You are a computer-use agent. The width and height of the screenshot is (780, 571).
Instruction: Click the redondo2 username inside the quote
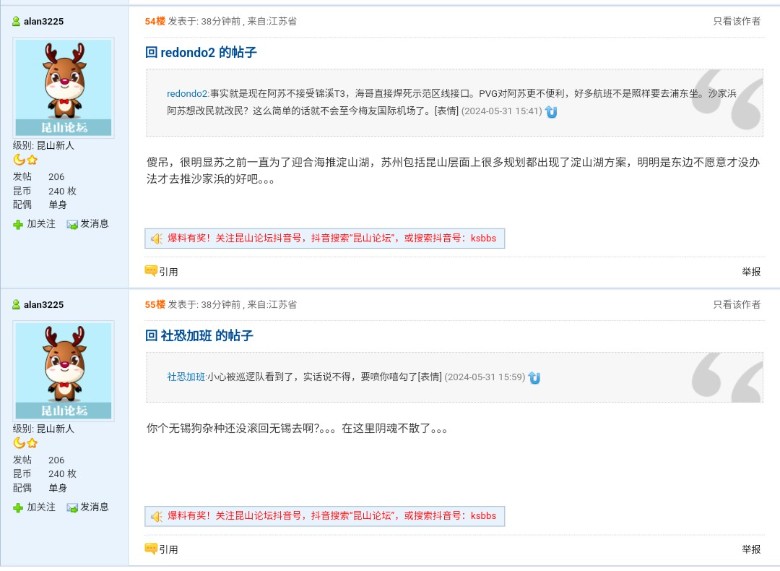187,93
